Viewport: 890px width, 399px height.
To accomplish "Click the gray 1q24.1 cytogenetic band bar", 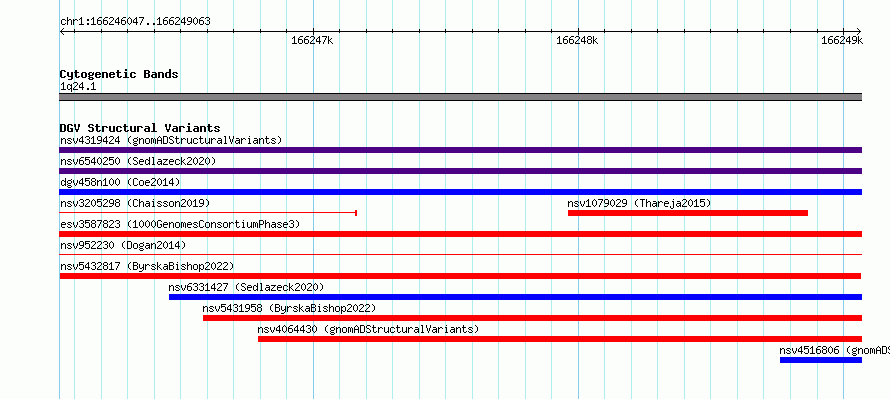I will click(460, 97).
